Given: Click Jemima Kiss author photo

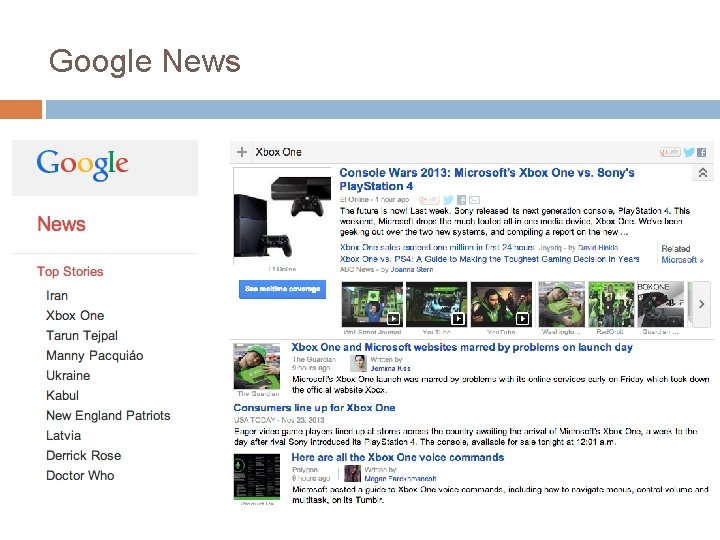Looking at the screenshot, I should tap(358, 364).
